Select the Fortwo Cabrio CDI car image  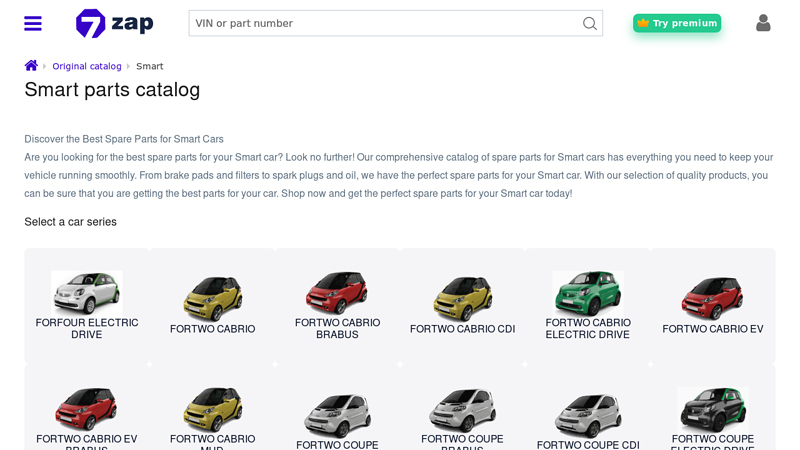462,297
